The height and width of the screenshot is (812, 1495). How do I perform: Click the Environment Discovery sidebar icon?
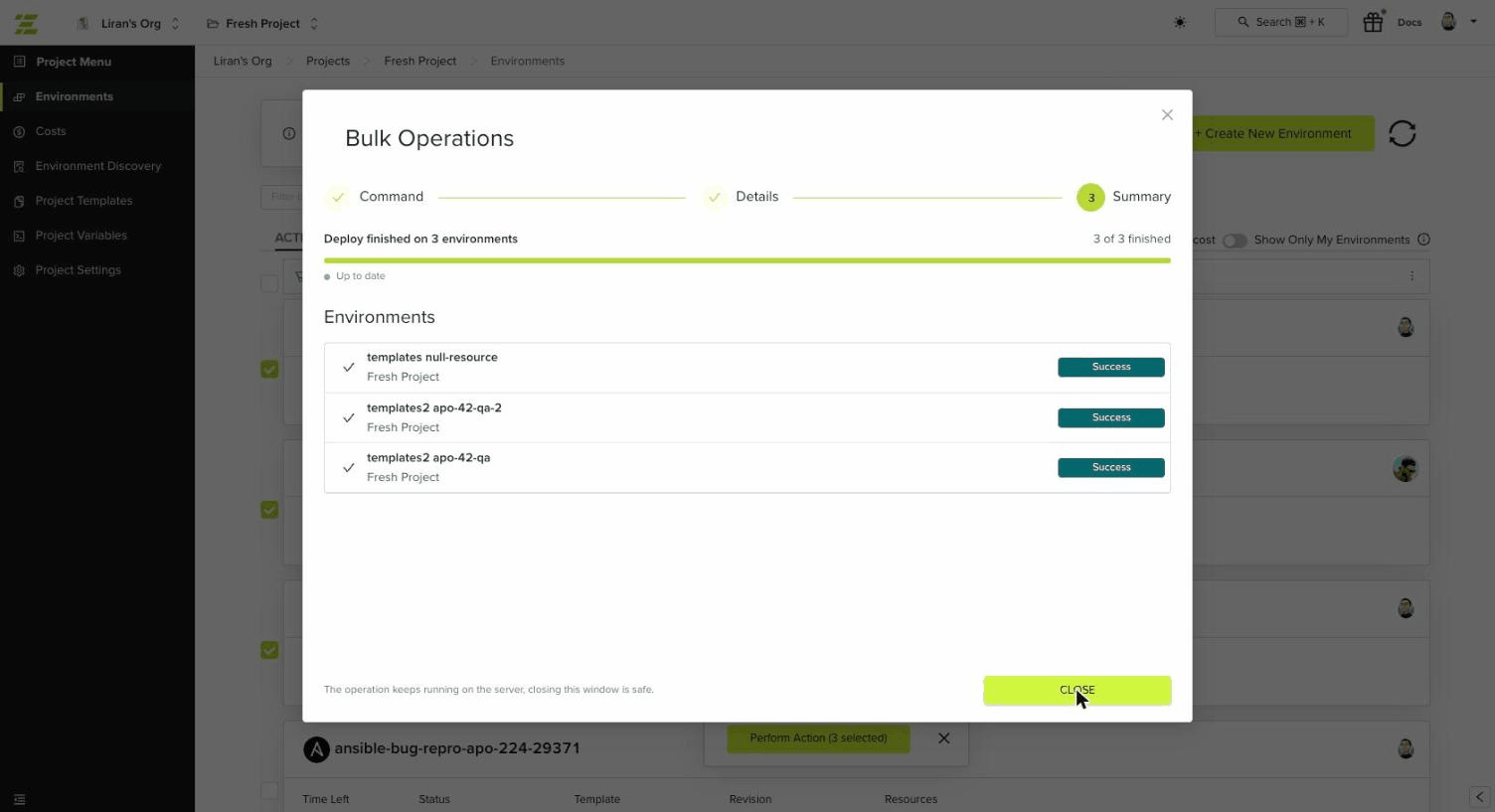click(x=19, y=166)
